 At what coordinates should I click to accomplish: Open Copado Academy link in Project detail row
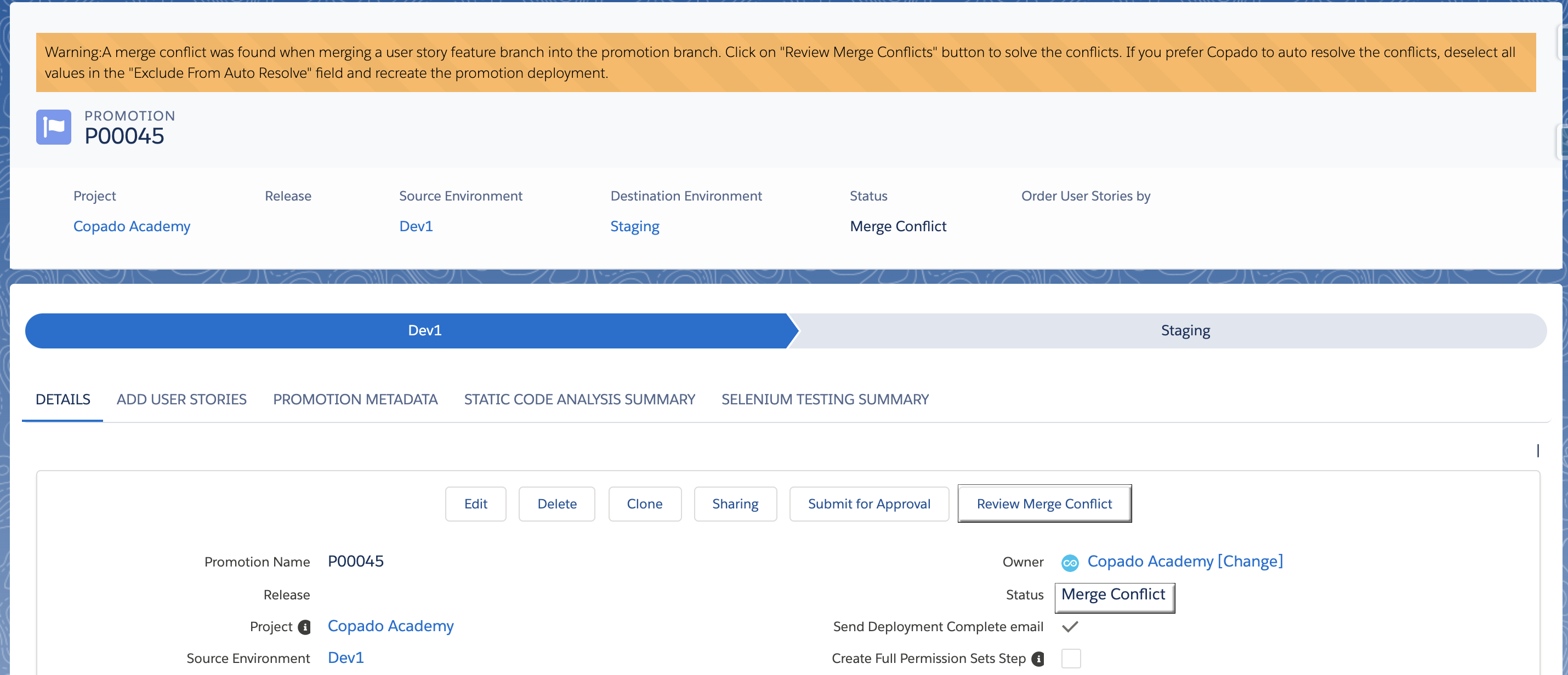[x=391, y=626]
